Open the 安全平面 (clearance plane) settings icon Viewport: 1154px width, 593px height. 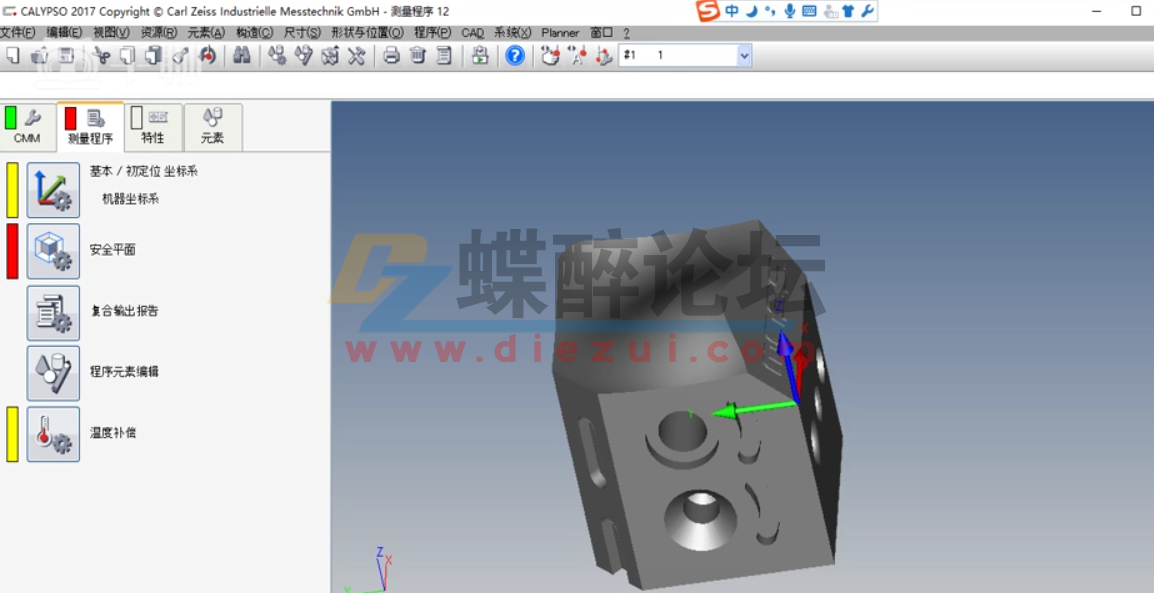52,250
